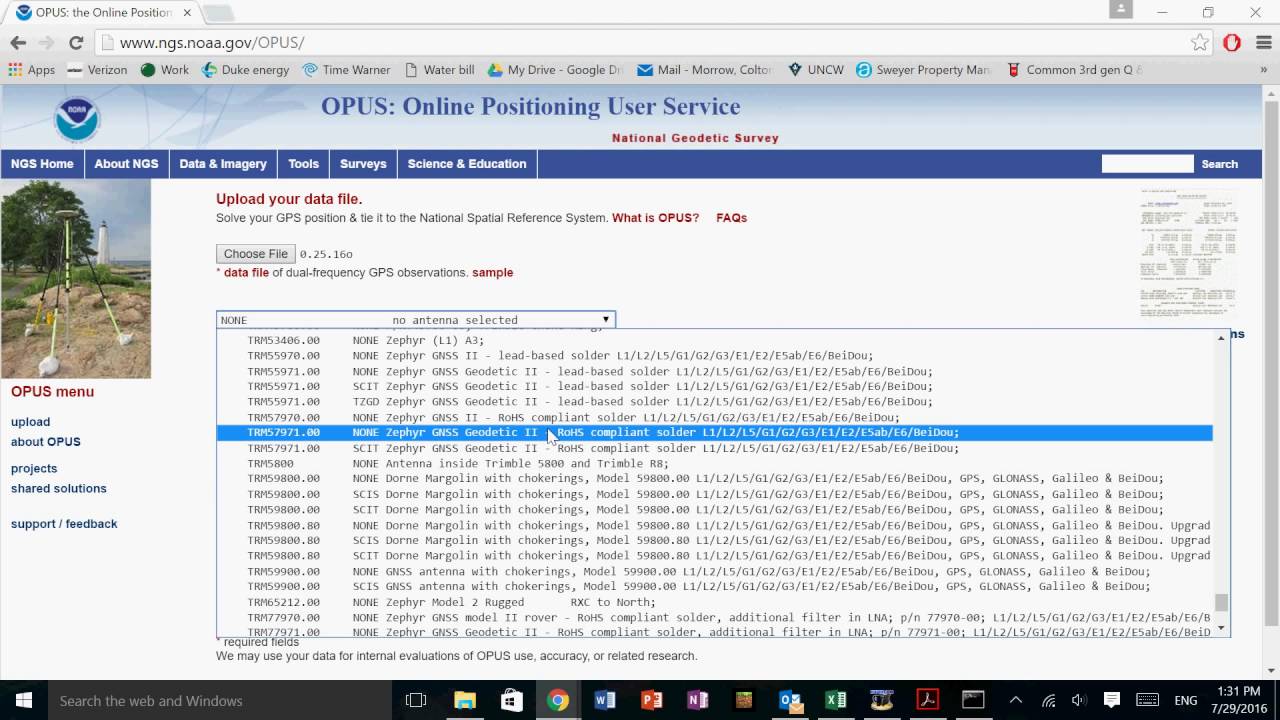1280x720 pixels.
Task: Open the Windows Start menu
Action: coord(23,700)
